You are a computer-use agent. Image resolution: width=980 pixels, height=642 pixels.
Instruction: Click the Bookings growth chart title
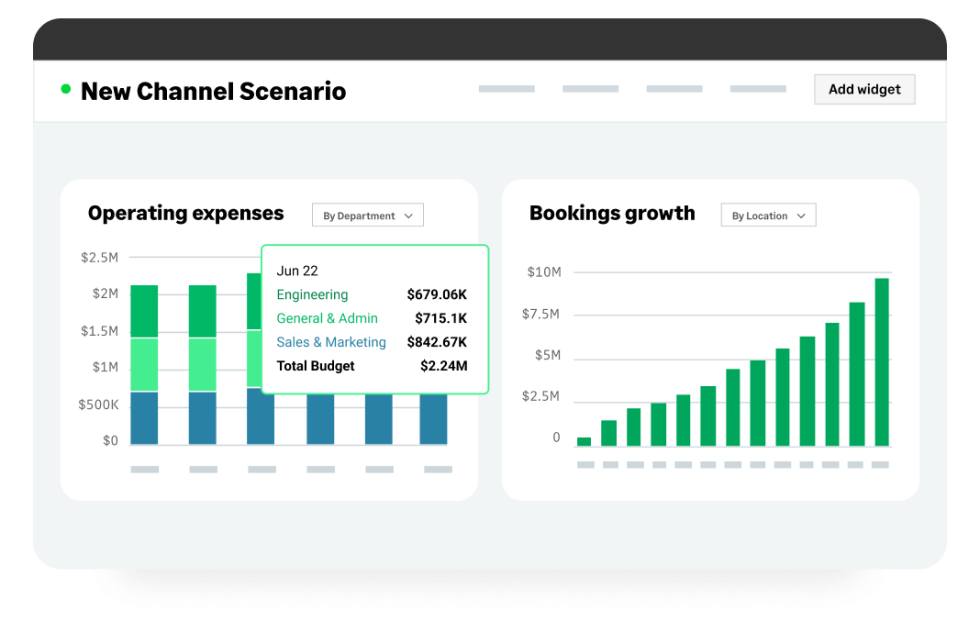(612, 213)
